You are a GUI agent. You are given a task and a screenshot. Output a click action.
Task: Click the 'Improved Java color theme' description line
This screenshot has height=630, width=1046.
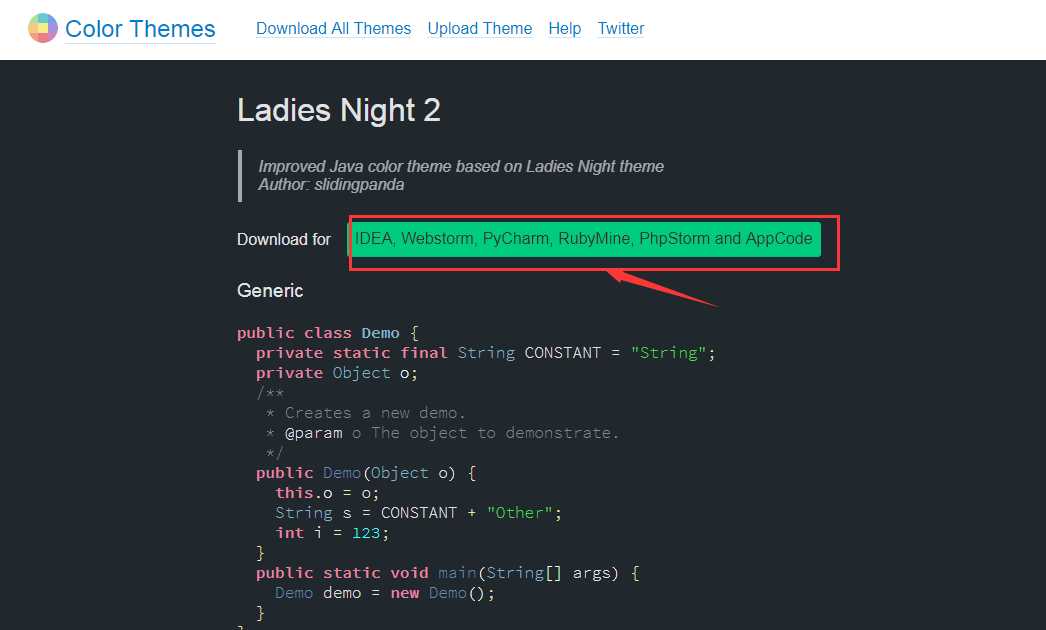tap(461, 166)
